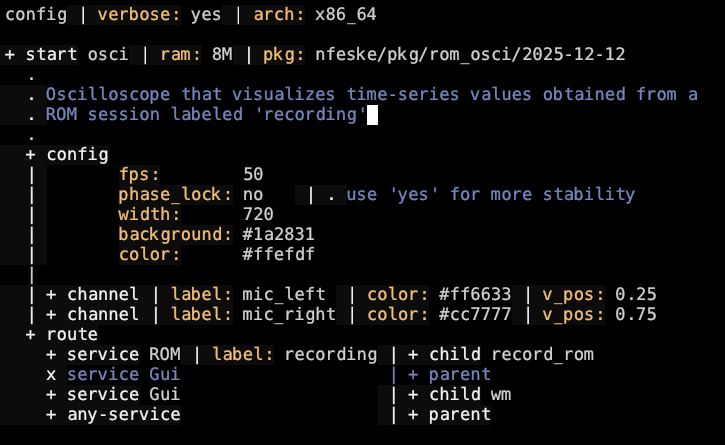725x445 pixels.
Task: Click the ram 8M value
Action: pyautogui.click(x=222, y=54)
